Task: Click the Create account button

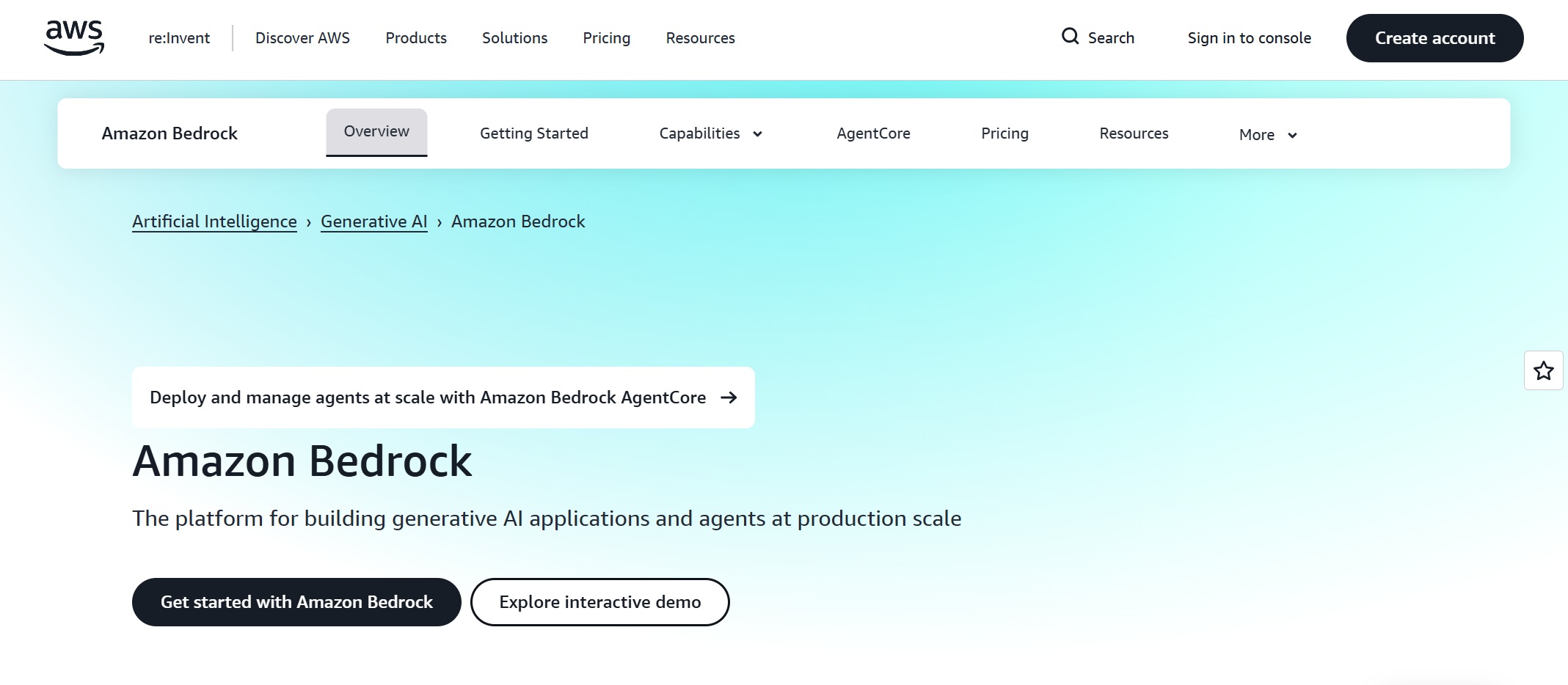Action: (1434, 38)
